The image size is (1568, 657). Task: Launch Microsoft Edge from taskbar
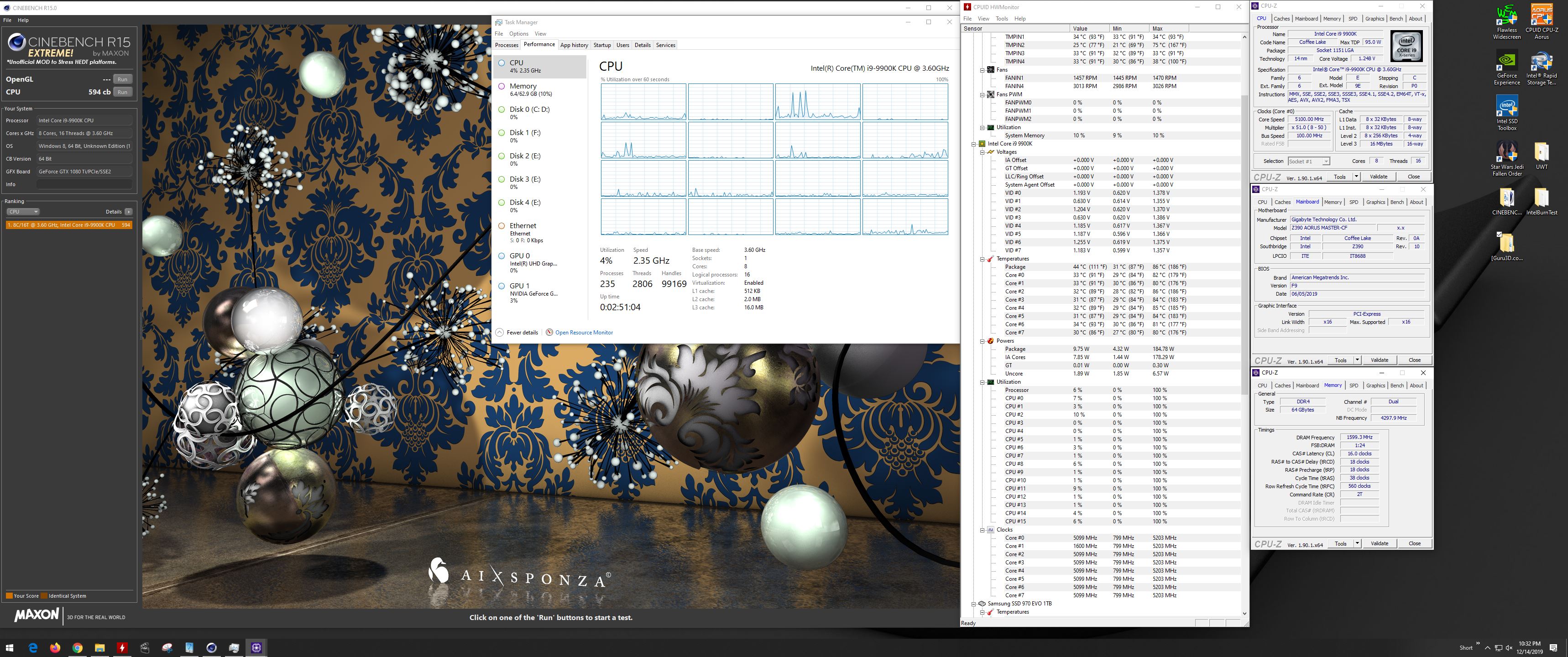33,648
